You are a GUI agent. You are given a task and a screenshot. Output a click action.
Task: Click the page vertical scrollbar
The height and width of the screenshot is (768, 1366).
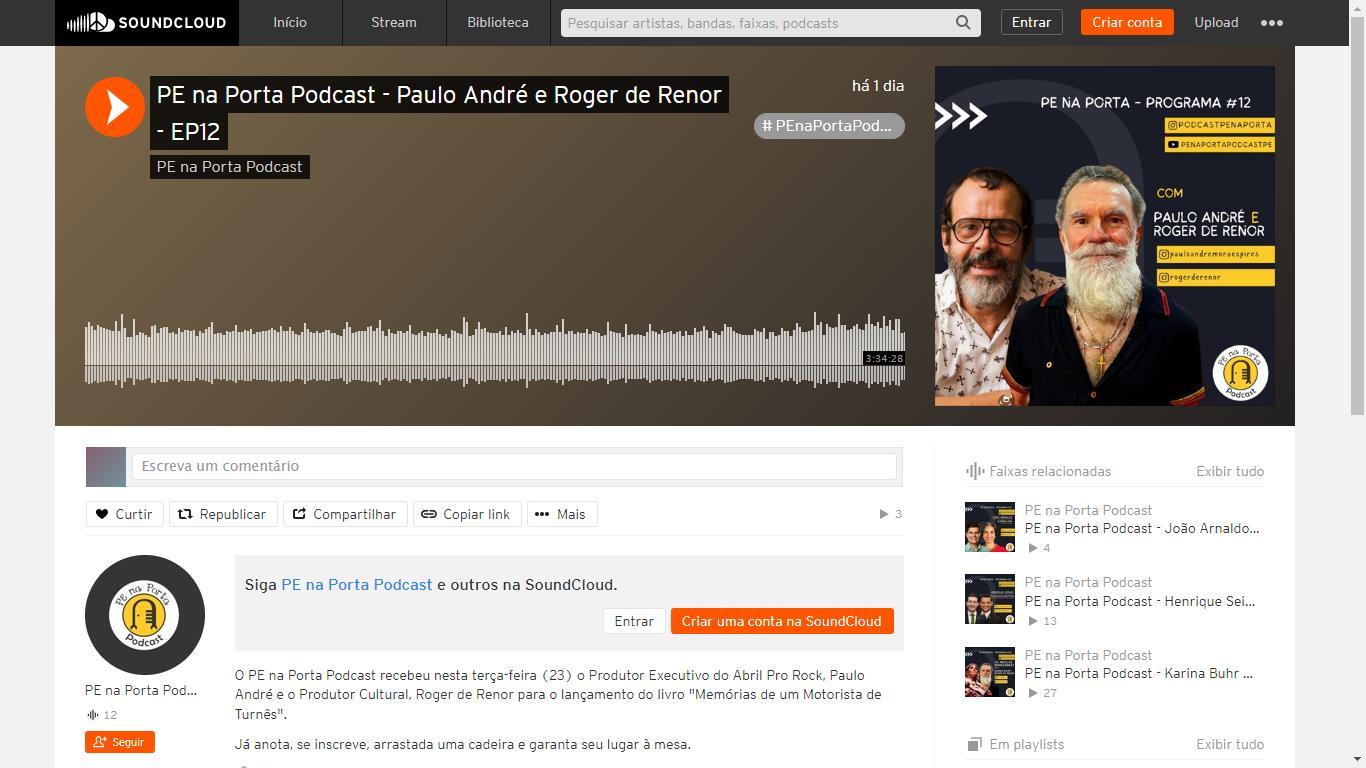point(1357,215)
